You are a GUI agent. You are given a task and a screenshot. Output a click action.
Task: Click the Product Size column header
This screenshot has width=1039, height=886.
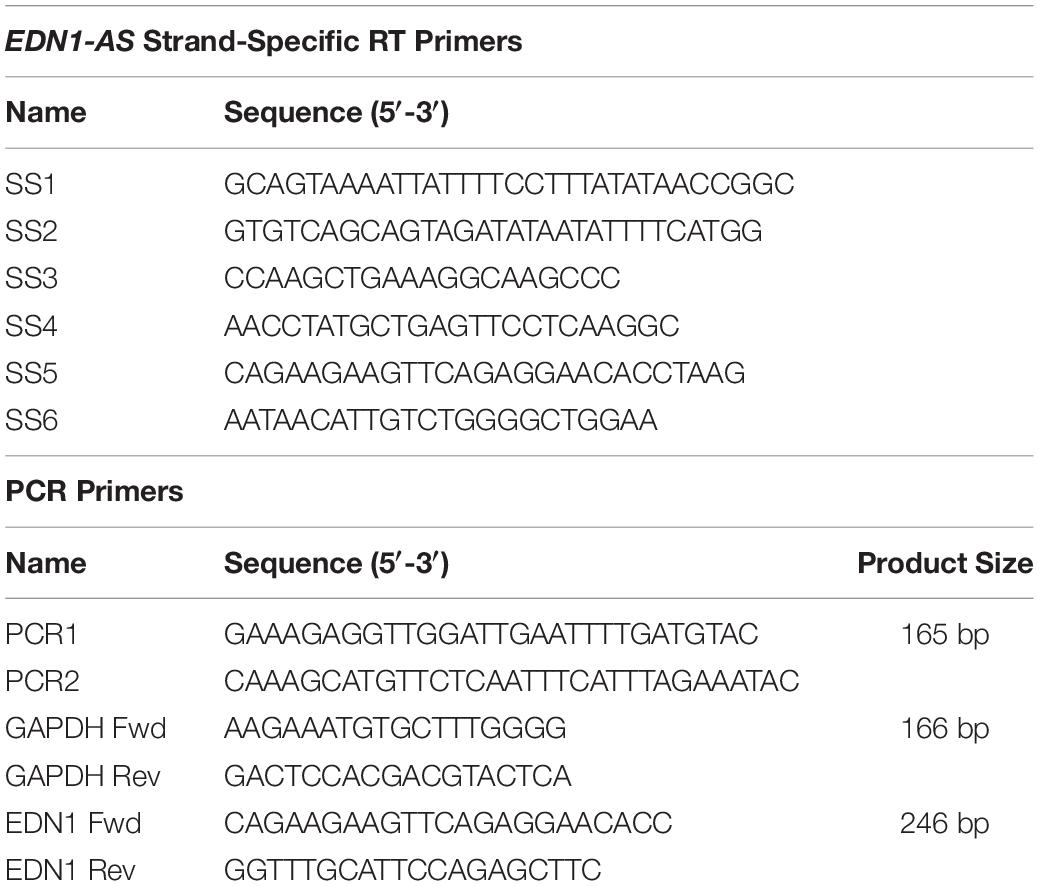click(945, 563)
